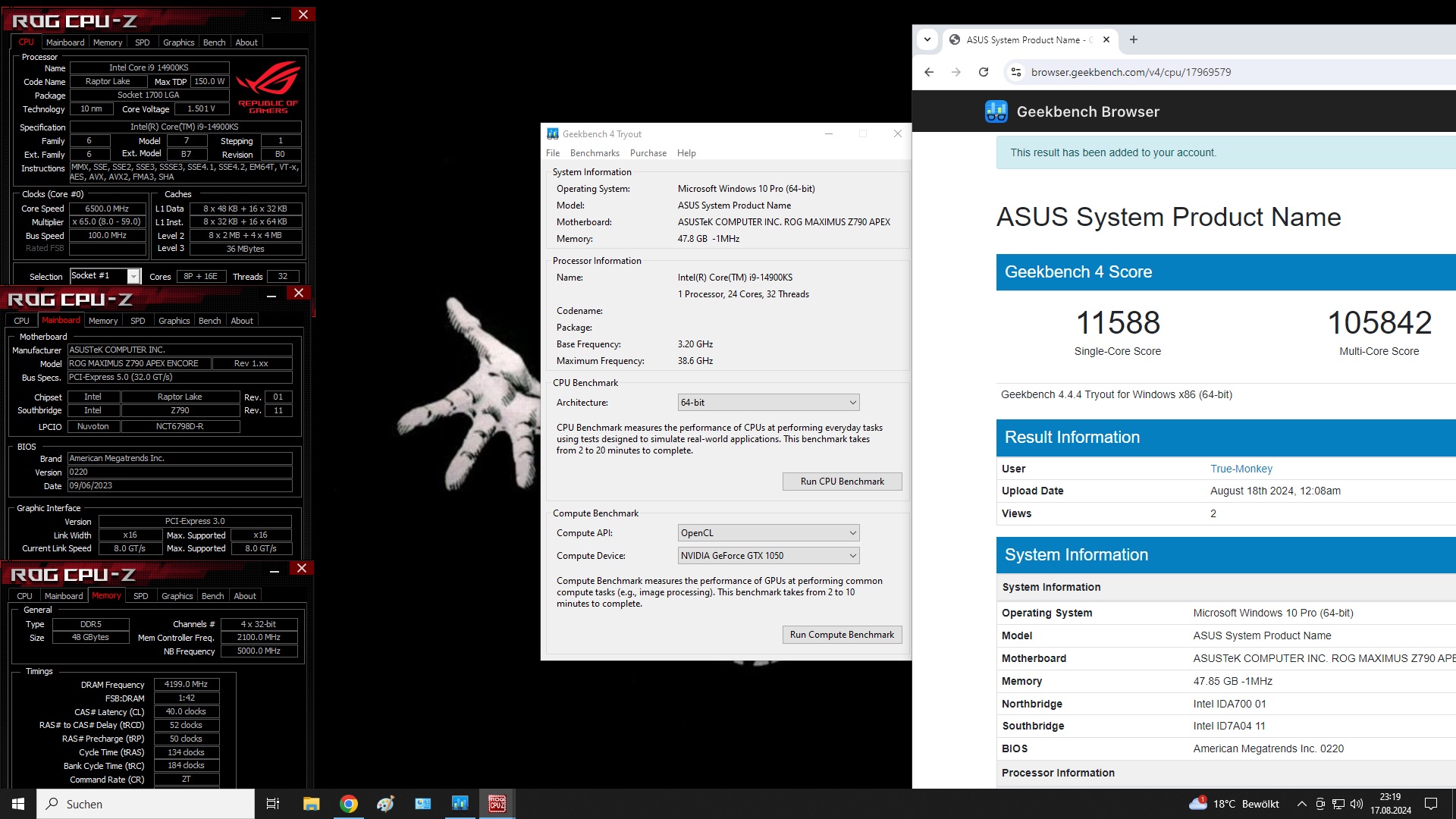The height and width of the screenshot is (819, 1456).
Task: Go back in the Chrome browser
Action: [x=929, y=72]
